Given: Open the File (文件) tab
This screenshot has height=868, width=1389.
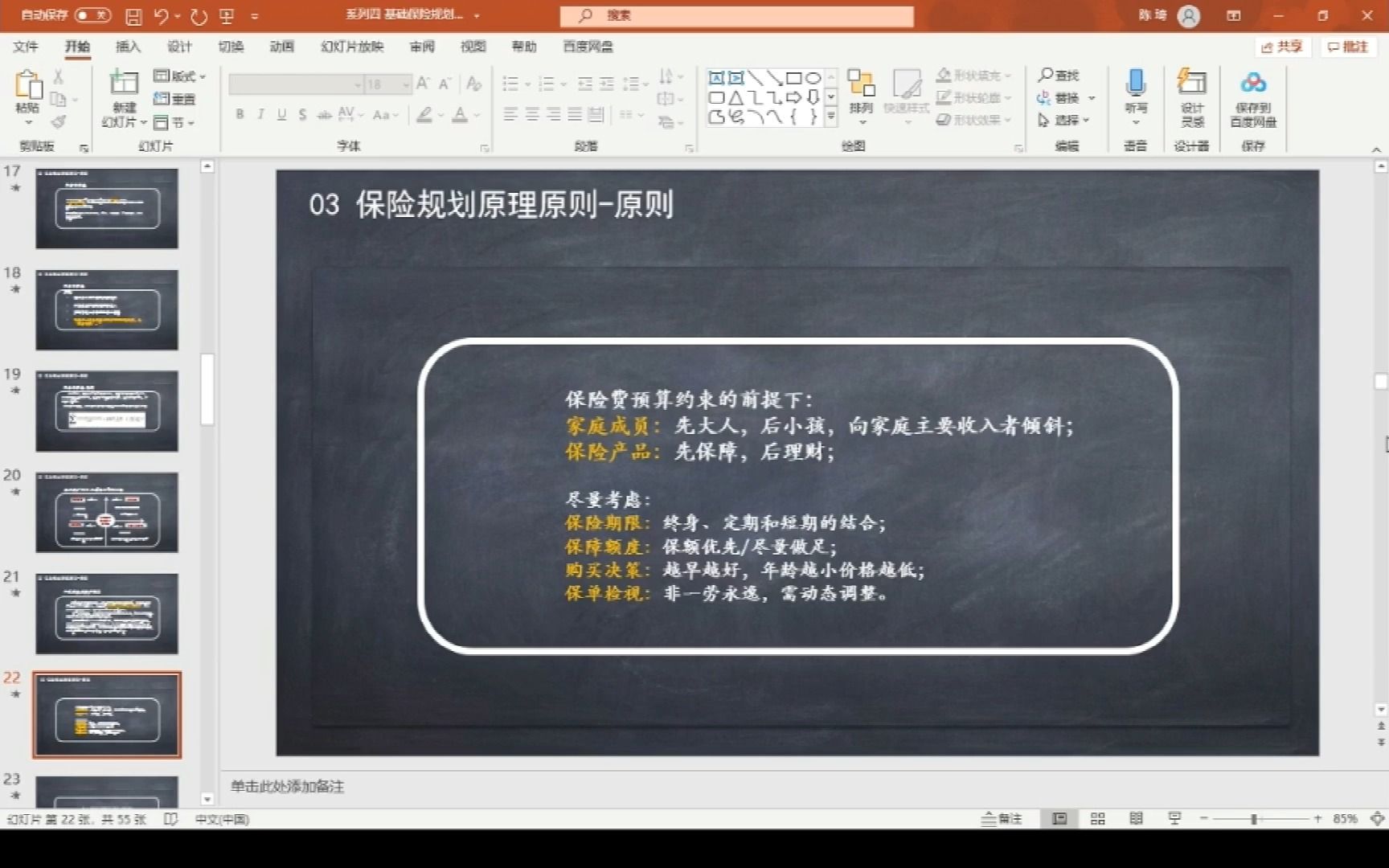Looking at the screenshot, I should [x=26, y=47].
